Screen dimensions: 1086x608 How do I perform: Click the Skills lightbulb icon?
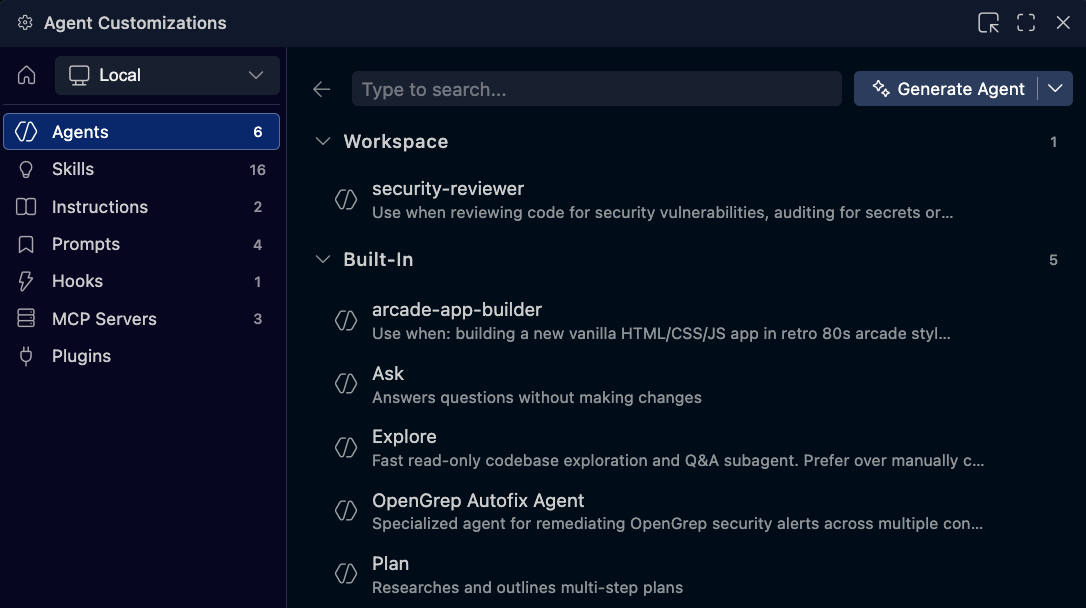click(26, 169)
